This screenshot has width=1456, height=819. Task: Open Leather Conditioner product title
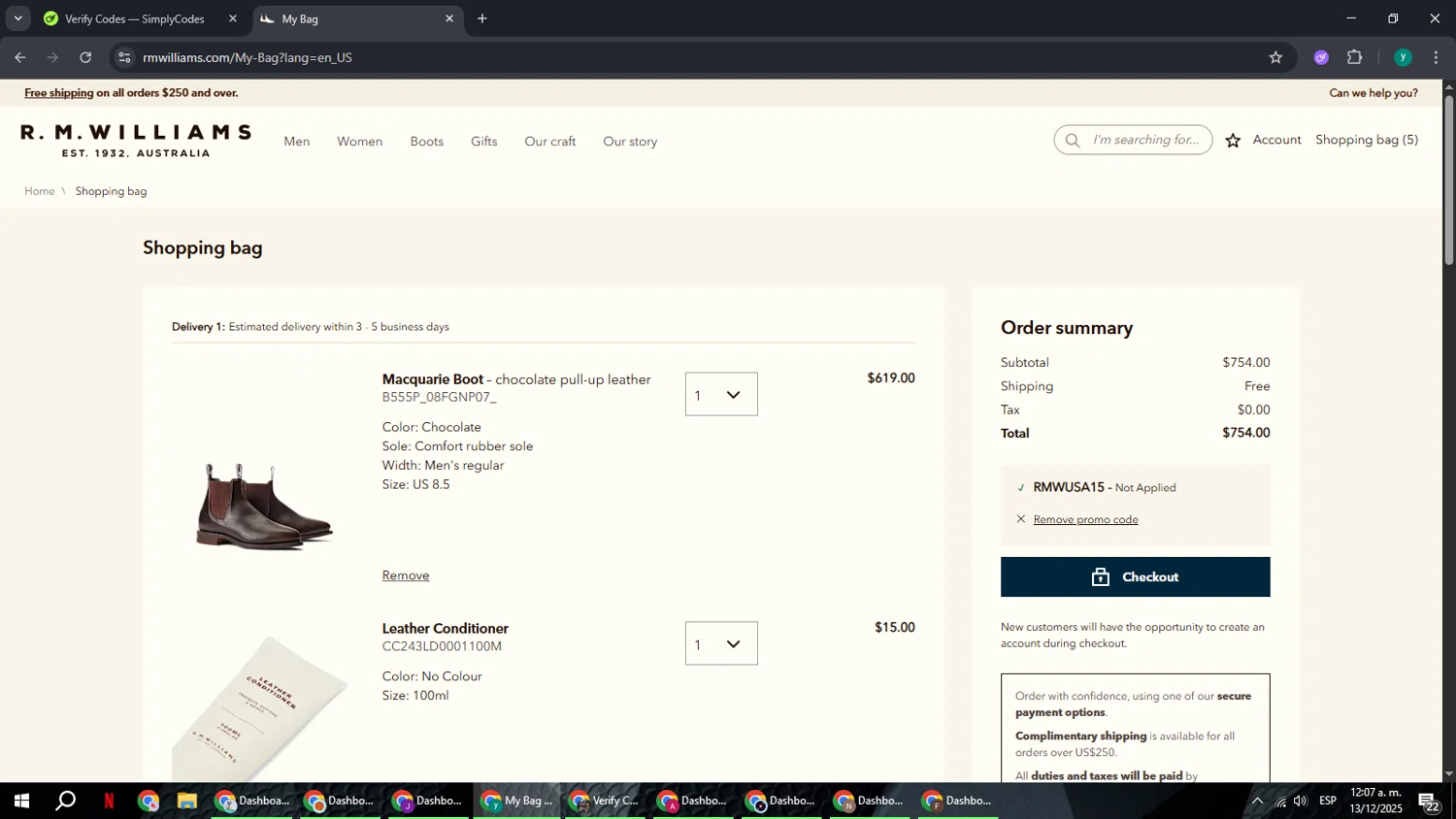coord(446,629)
